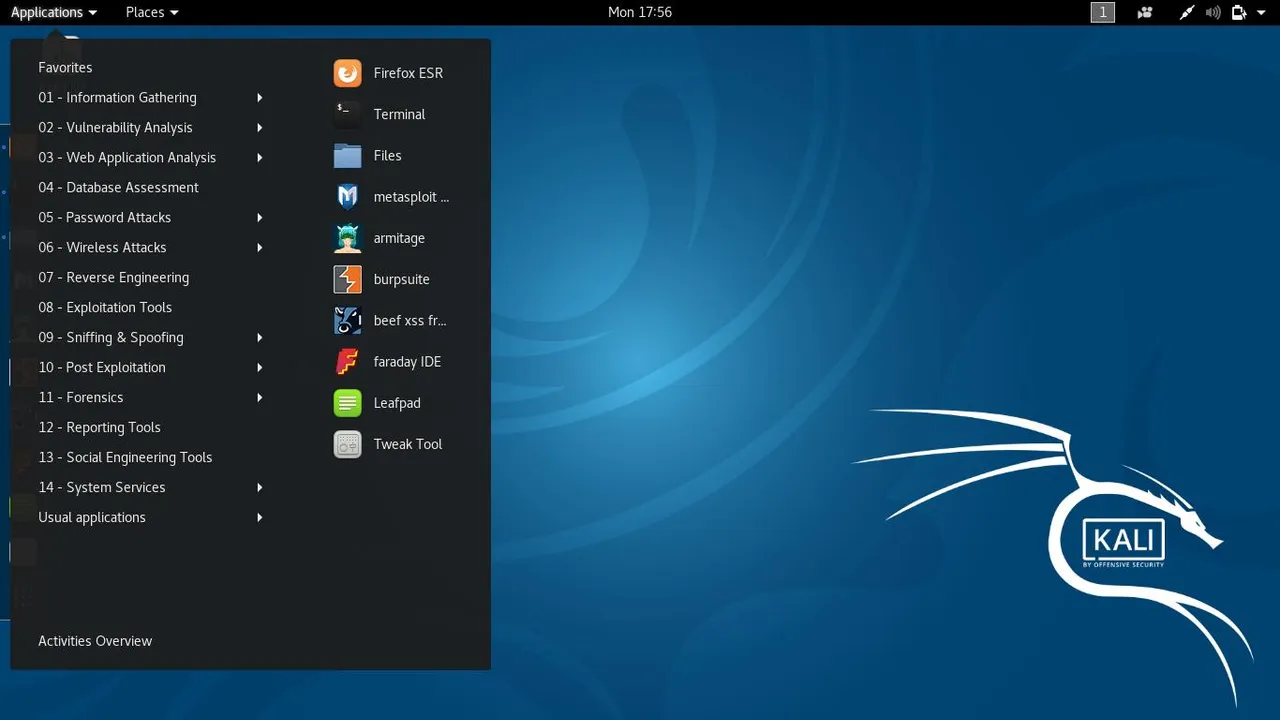This screenshot has width=1280, height=720.
Task: Select the Favorites category
Action: [x=65, y=67]
